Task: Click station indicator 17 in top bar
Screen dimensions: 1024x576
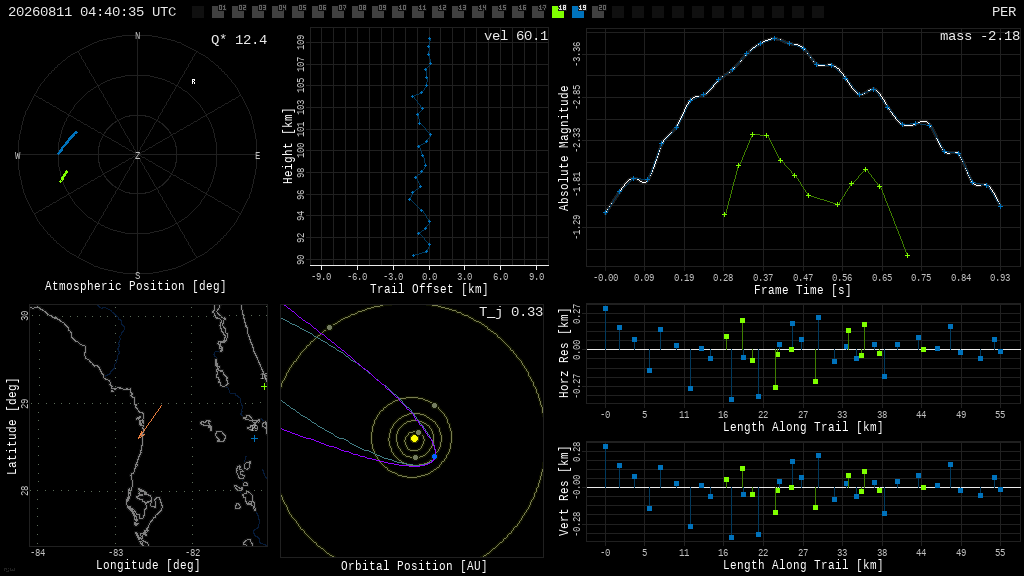Action: pyautogui.click(x=538, y=12)
